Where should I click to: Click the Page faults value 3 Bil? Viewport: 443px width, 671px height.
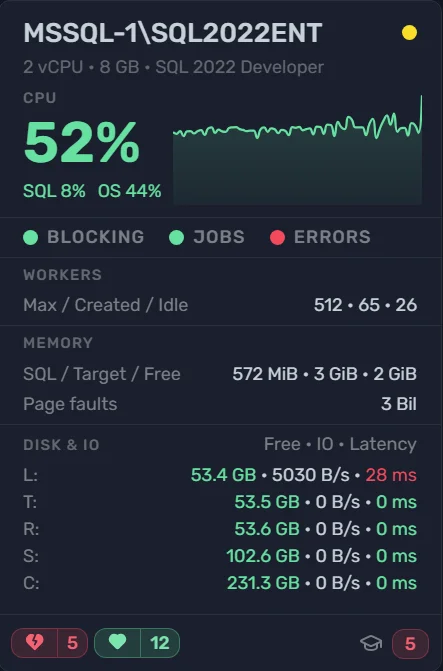[398, 404]
